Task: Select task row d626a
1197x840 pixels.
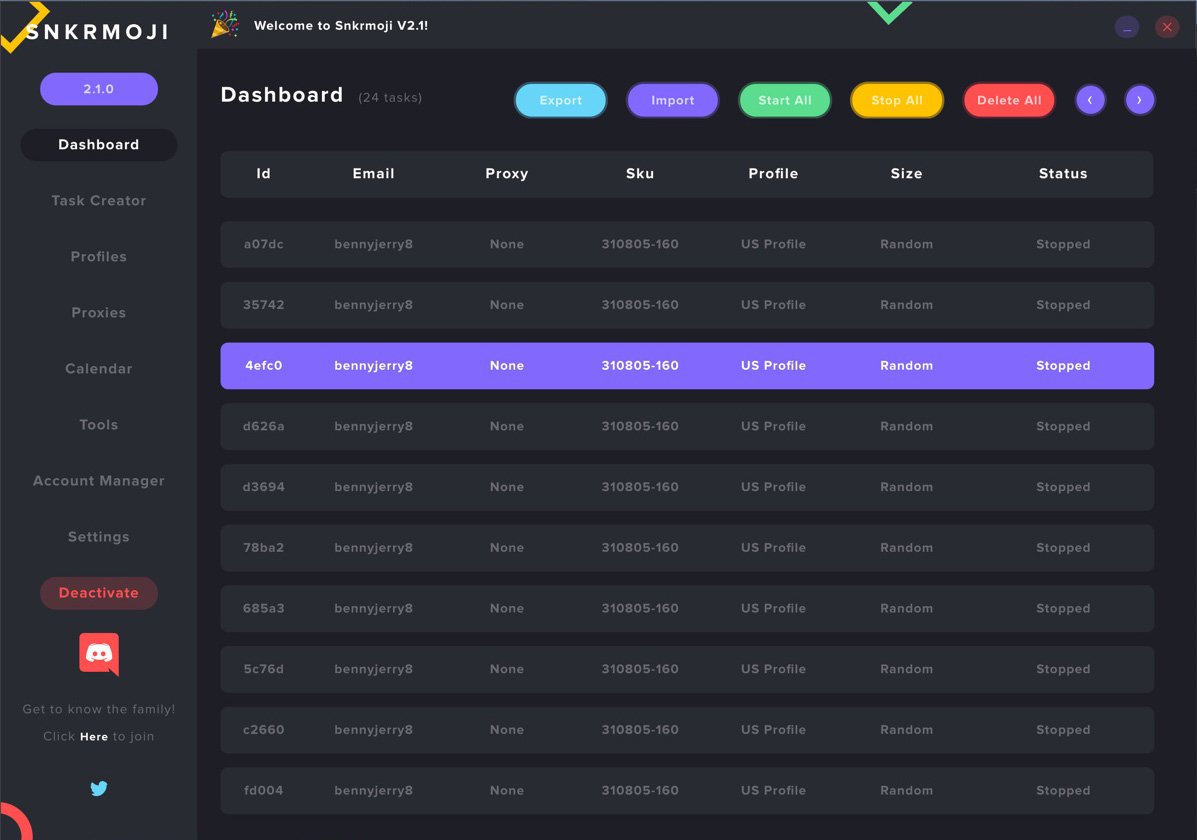Action: coord(687,426)
